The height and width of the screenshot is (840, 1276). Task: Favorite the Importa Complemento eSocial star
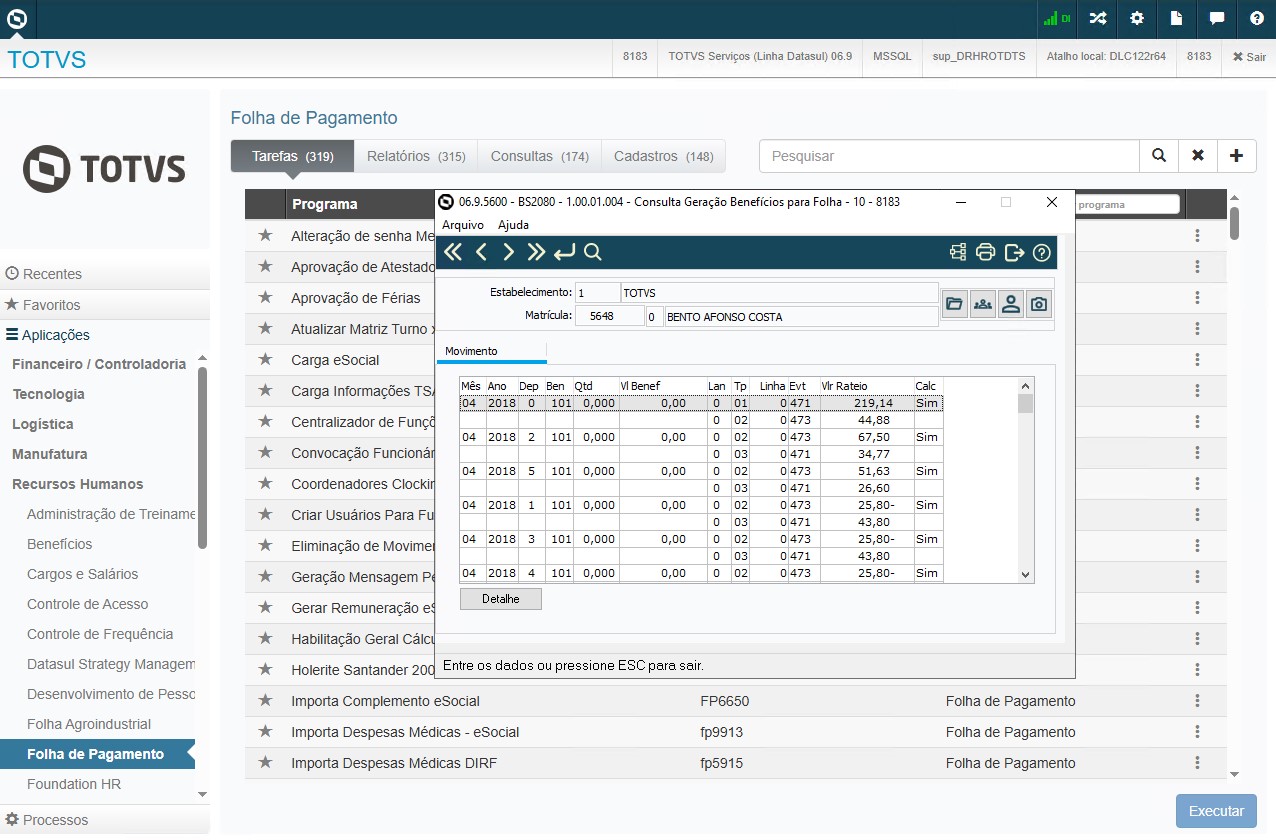pos(265,701)
